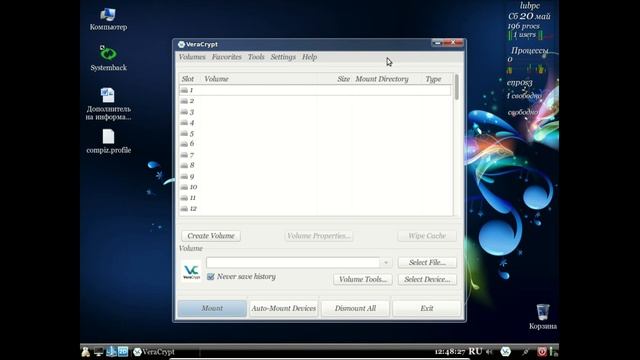Open the Дополнитель на информа... document icon
Screen dimensions: 640x360
(108, 104)
